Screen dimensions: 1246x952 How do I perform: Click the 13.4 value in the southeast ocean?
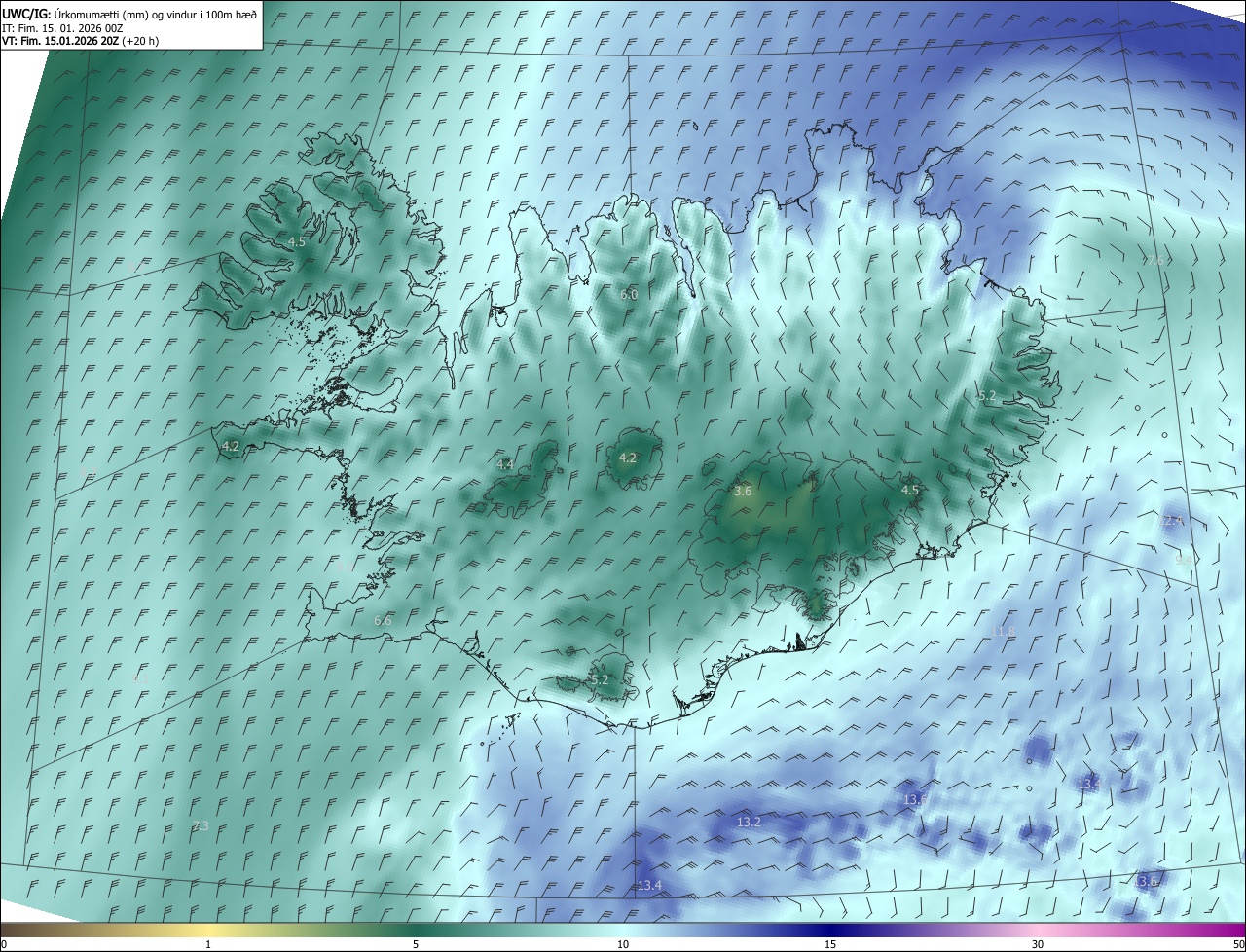tap(1089, 784)
